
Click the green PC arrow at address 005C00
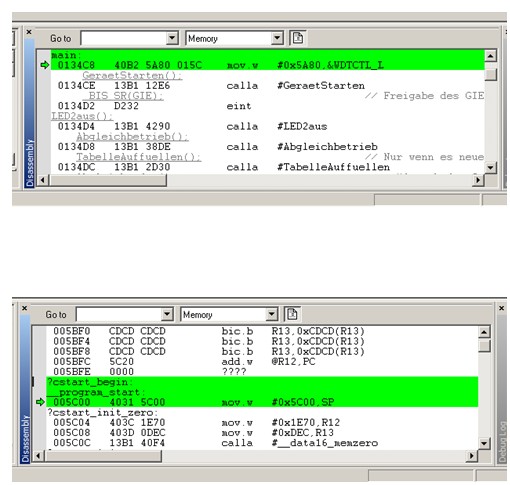tap(40, 402)
